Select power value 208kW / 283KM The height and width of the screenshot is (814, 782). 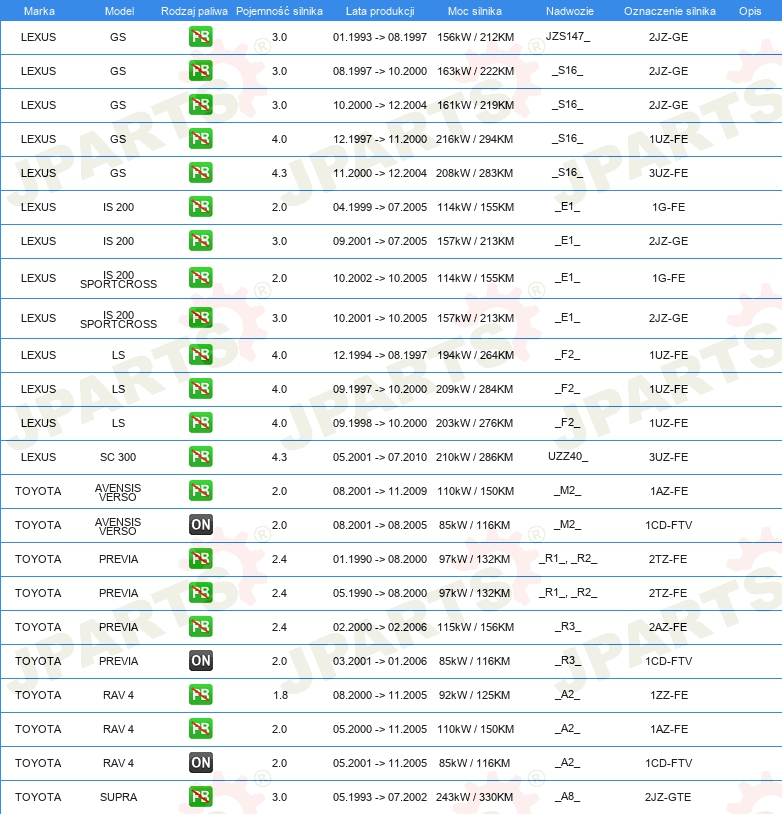pyautogui.click(x=474, y=173)
